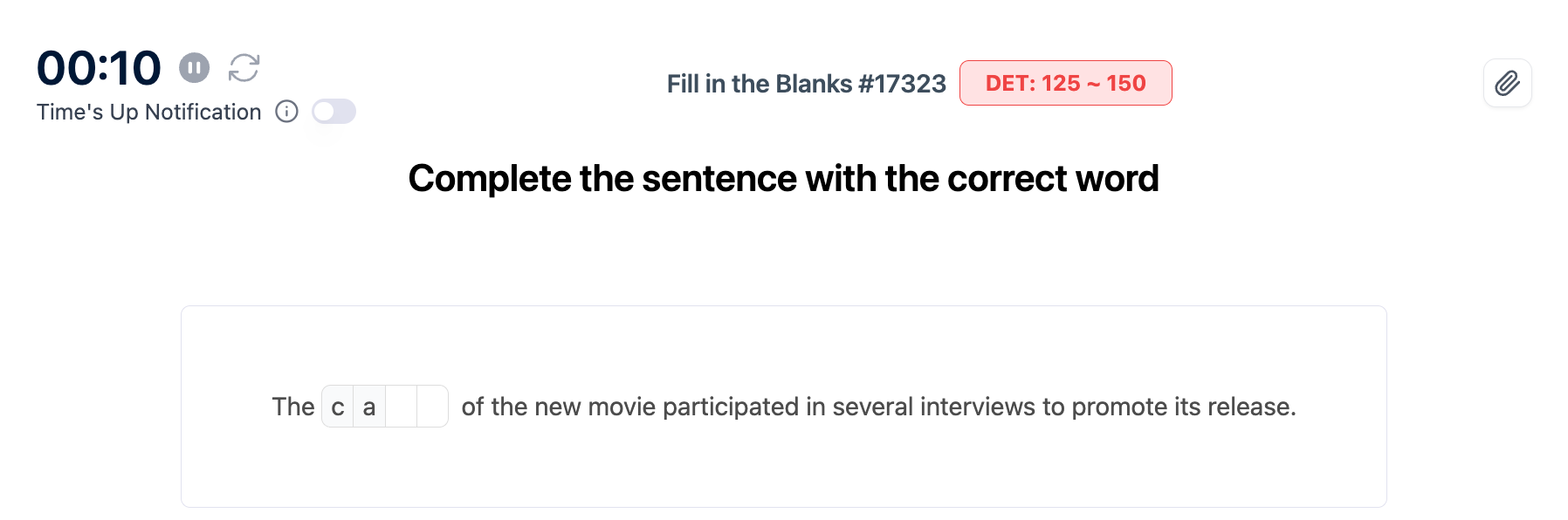Focus the fourth empty letter box
This screenshot has height=520, width=1568.
[x=432, y=407]
